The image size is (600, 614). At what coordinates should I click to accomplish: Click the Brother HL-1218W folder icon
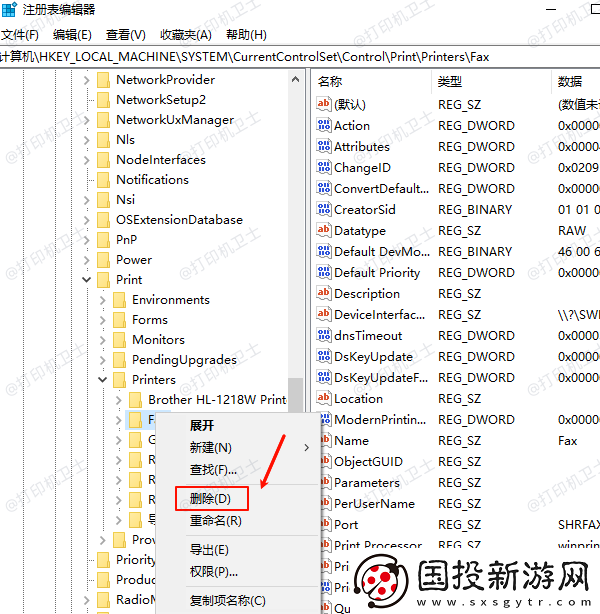(136, 400)
